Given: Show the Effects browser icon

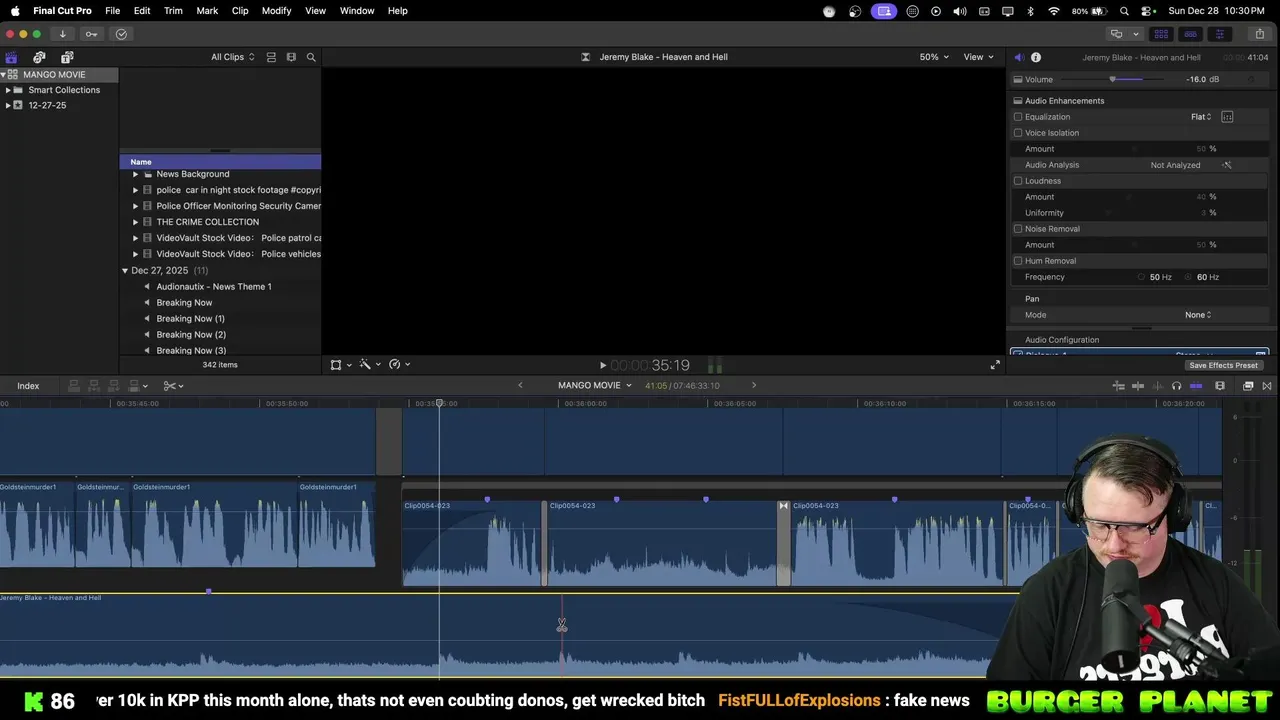Looking at the screenshot, I should [1248, 386].
